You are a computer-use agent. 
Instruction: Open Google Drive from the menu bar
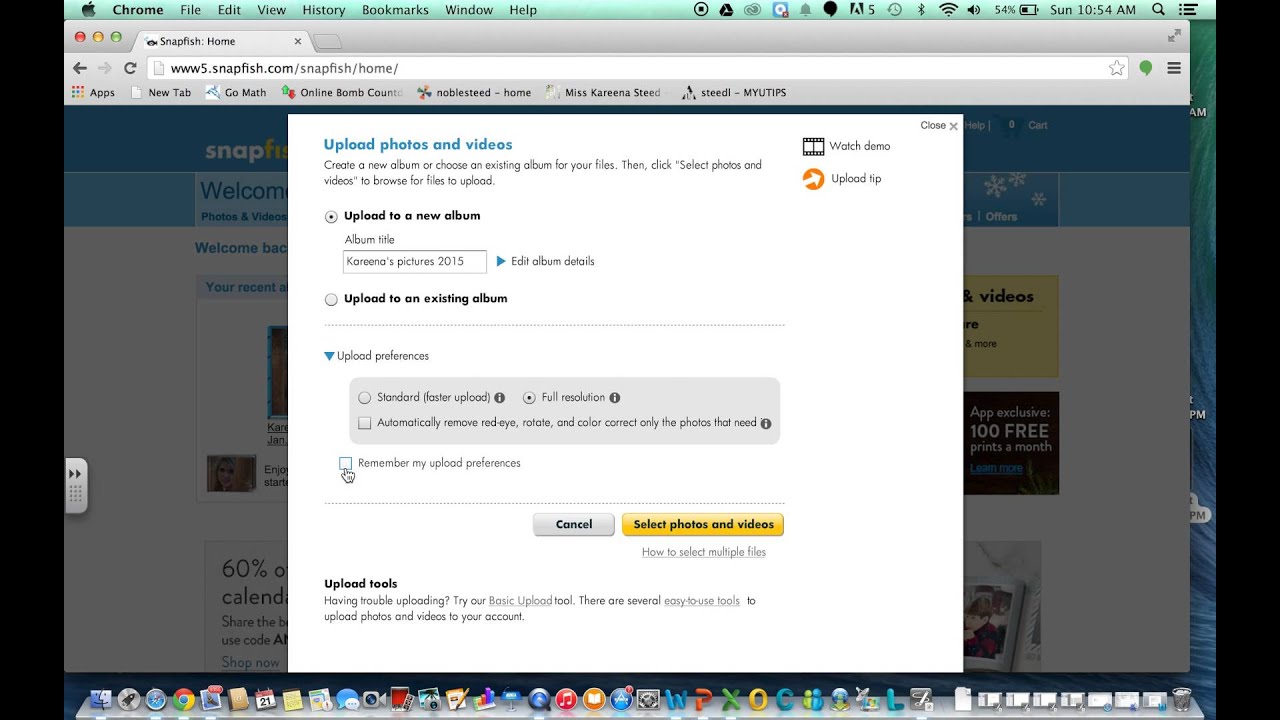tap(726, 10)
